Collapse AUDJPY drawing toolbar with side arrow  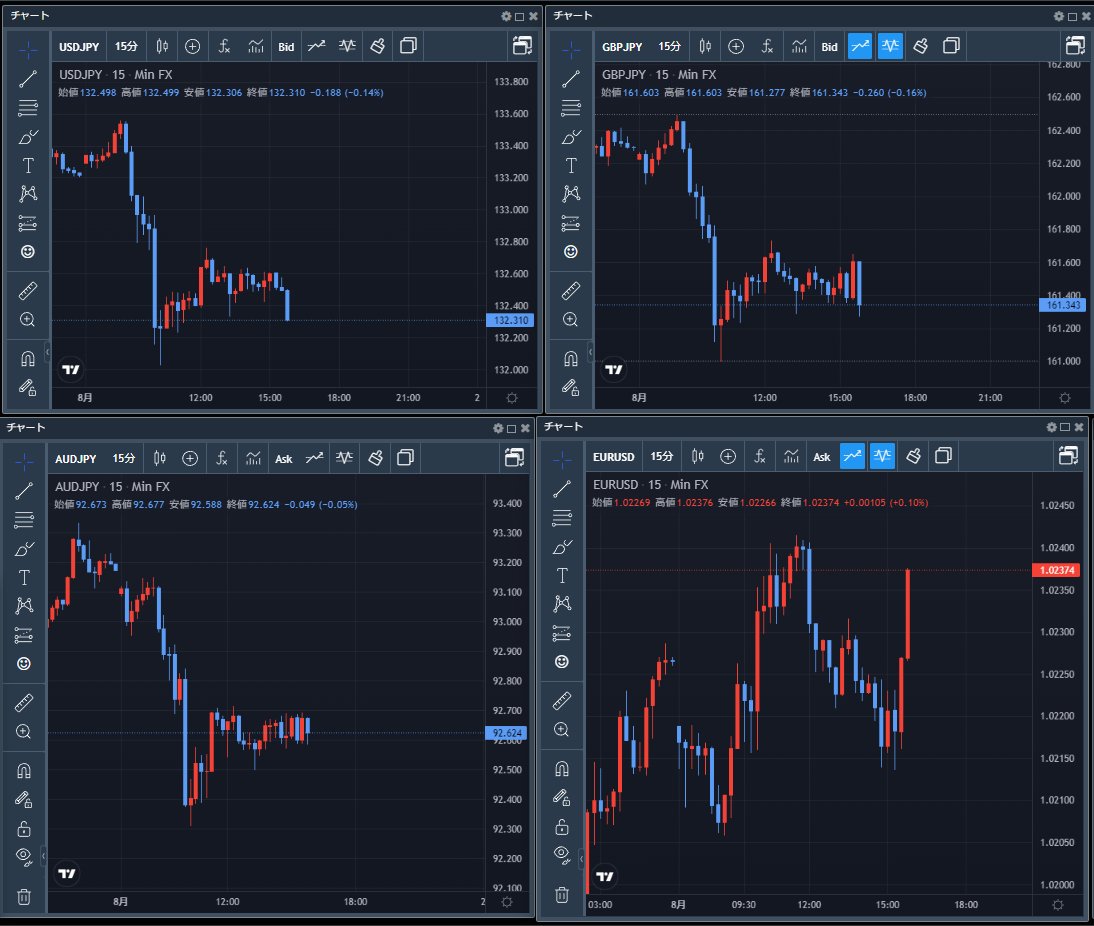pyautogui.click(x=43, y=854)
